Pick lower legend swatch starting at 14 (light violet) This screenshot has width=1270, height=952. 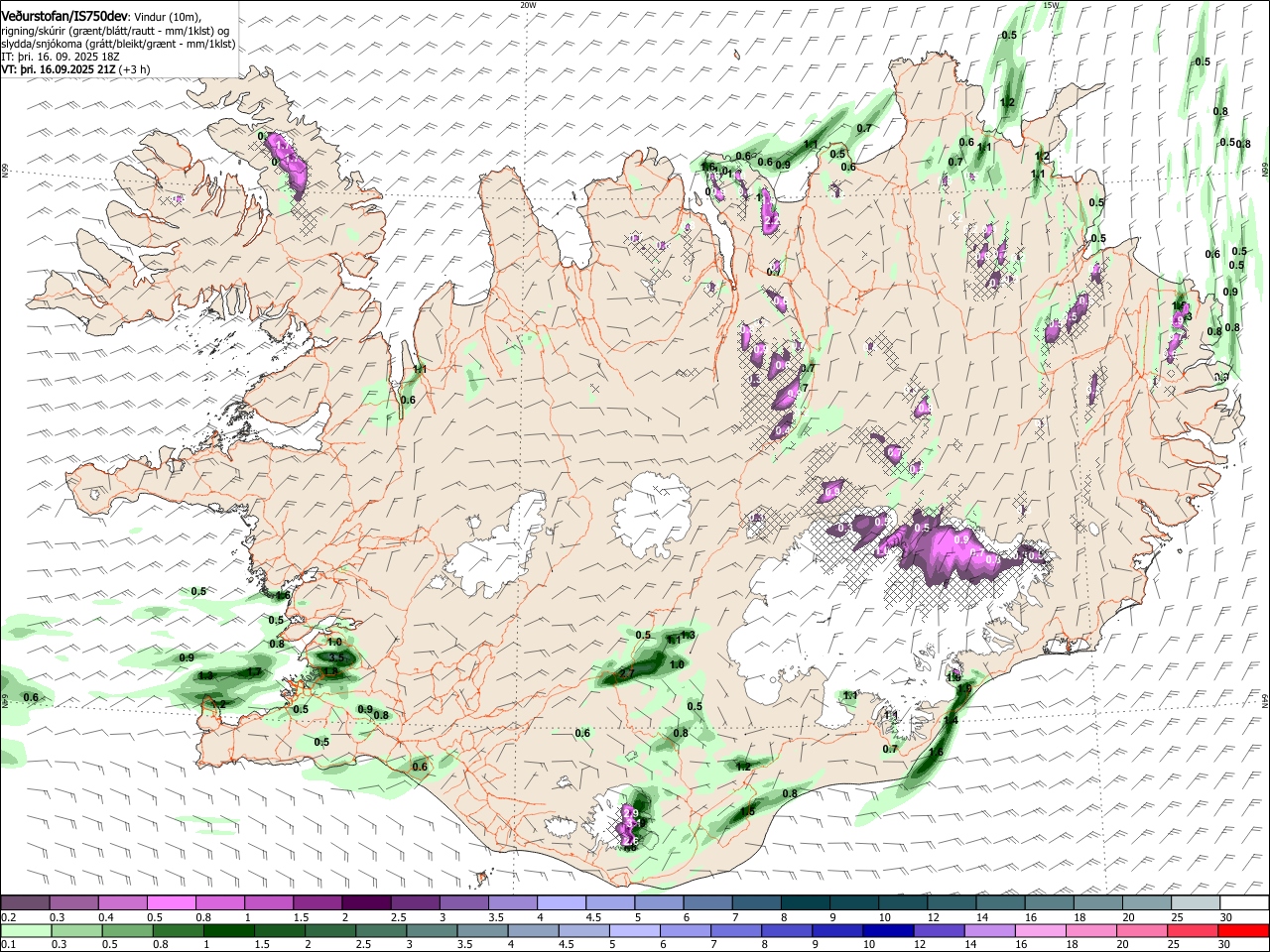pyautogui.click(x=991, y=930)
